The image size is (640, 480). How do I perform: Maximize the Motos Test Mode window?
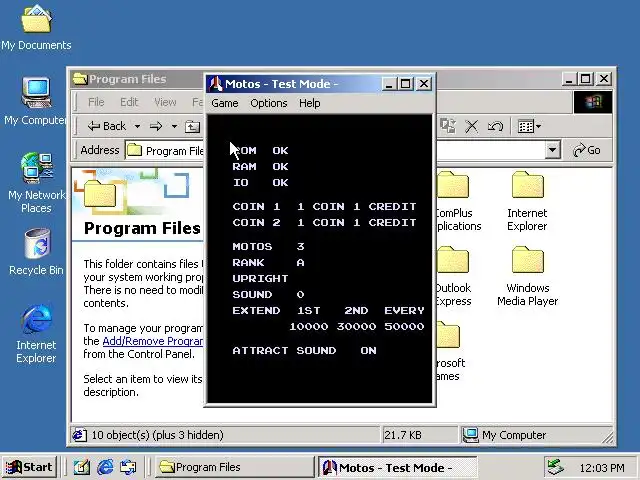[406, 84]
